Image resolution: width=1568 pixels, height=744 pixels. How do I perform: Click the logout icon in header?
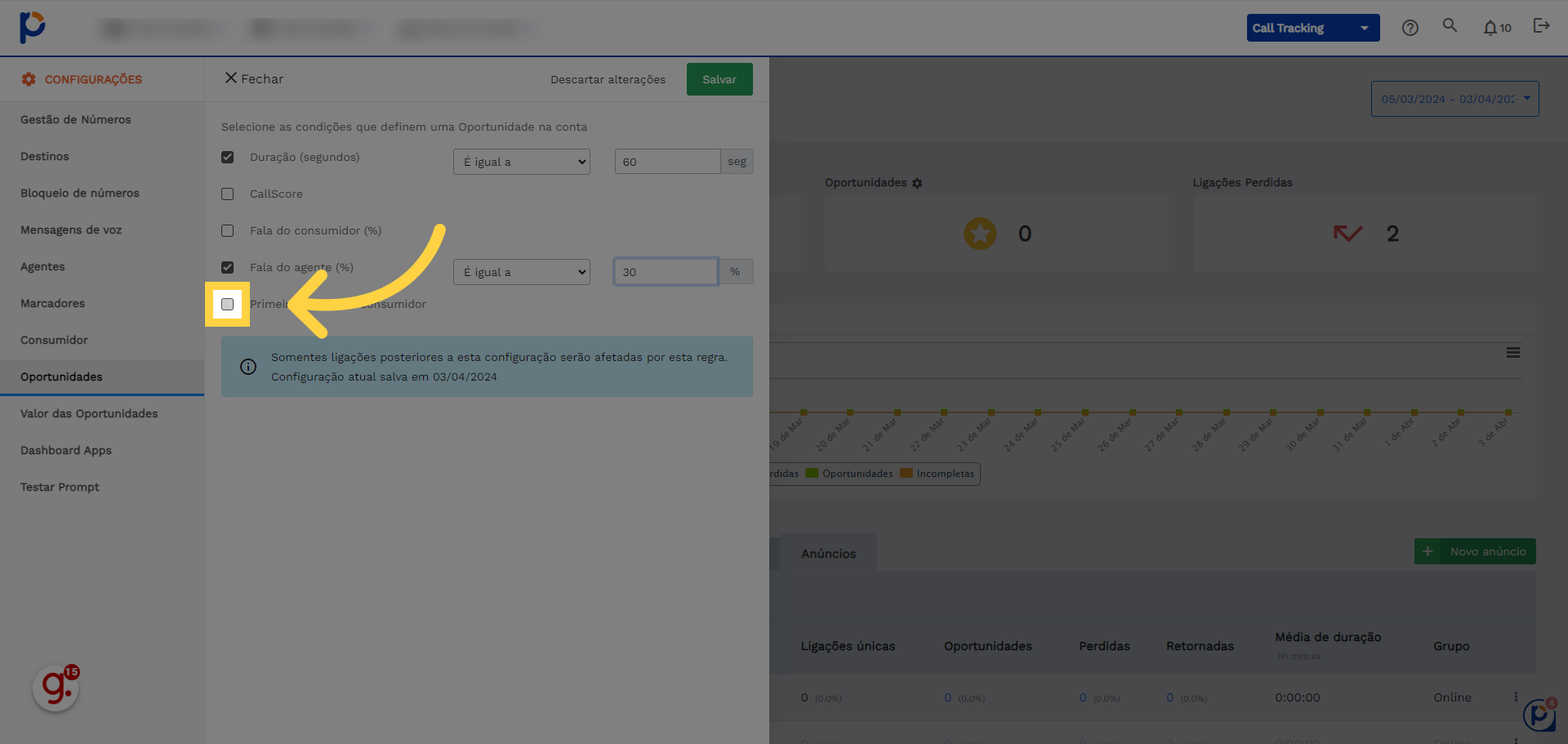(1541, 25)
